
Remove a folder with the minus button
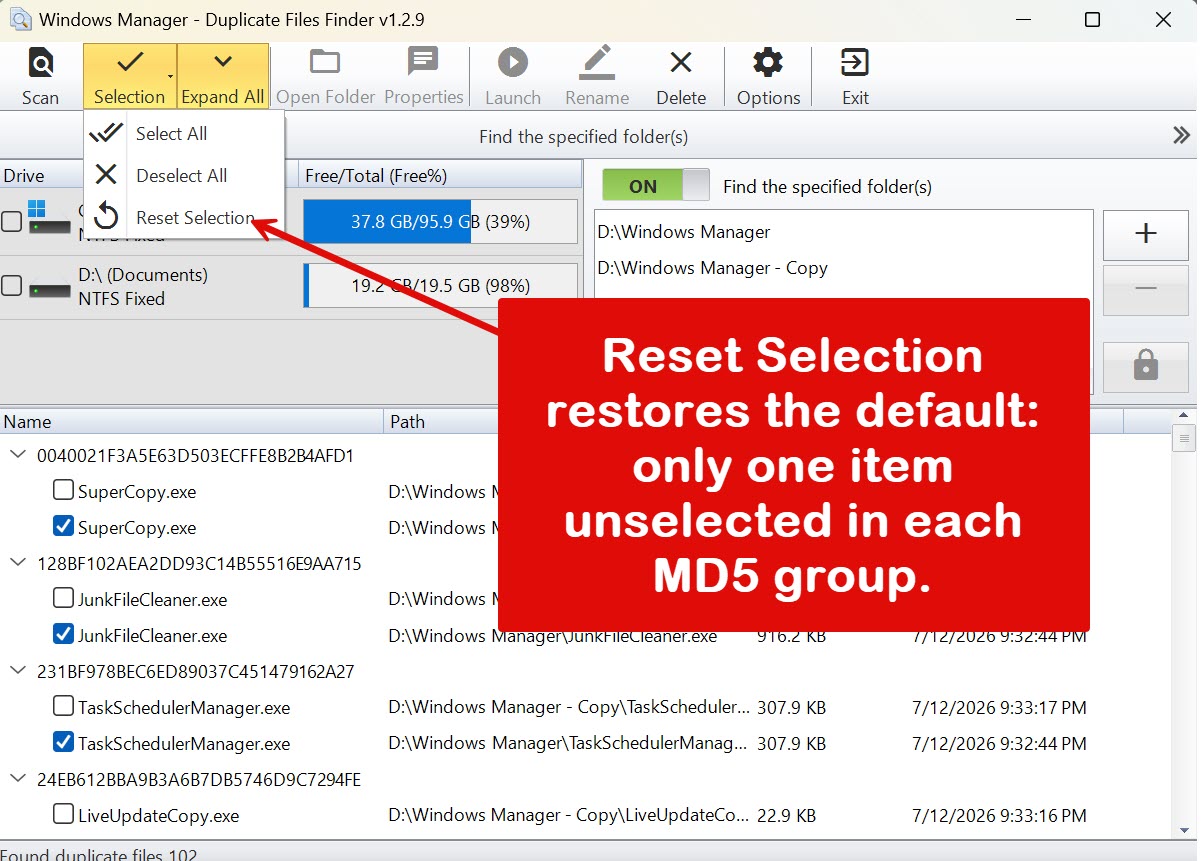[1146, 289]
